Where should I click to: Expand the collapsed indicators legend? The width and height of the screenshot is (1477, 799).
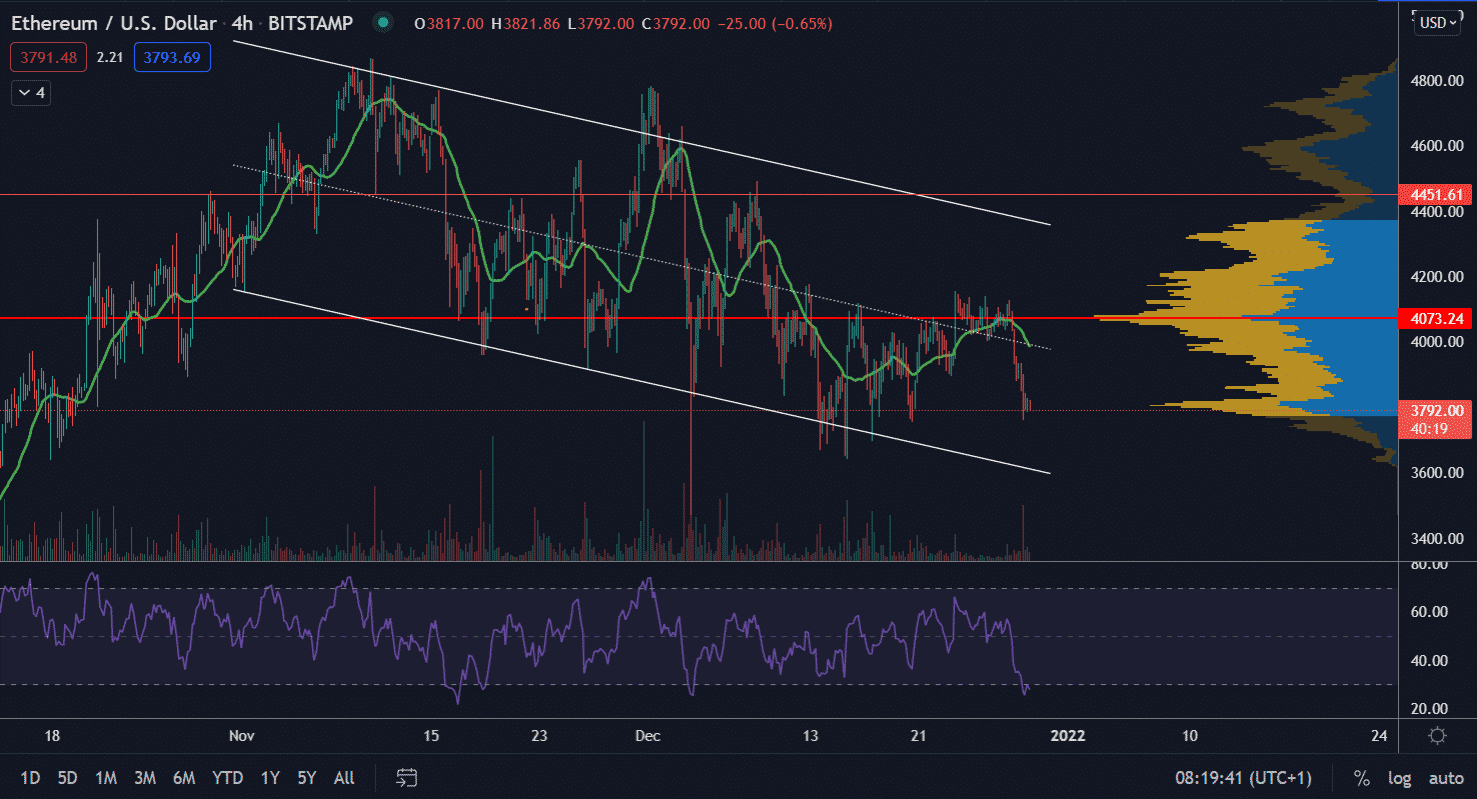[30, 93]
